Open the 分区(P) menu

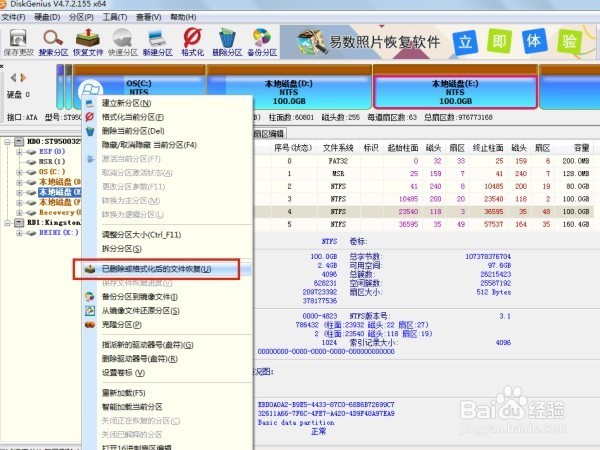click(x=81, y=17)
